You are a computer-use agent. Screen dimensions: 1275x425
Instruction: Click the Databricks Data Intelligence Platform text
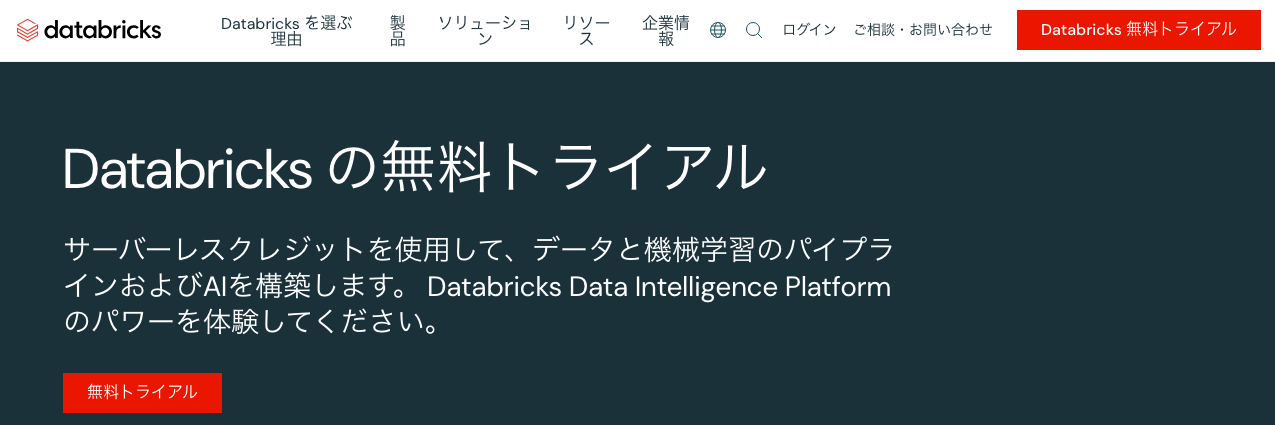coord(659,287)
